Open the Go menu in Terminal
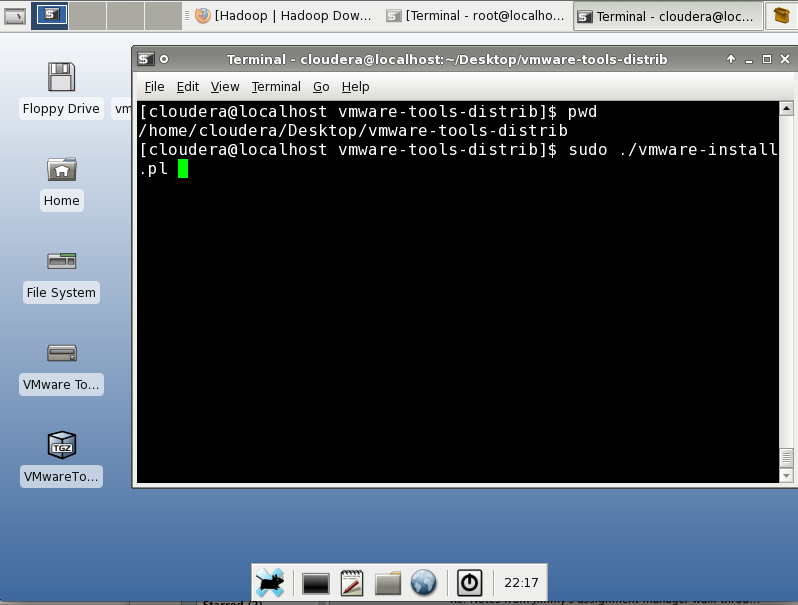Screen dimensions: 798x605 (x=321, y=87)
